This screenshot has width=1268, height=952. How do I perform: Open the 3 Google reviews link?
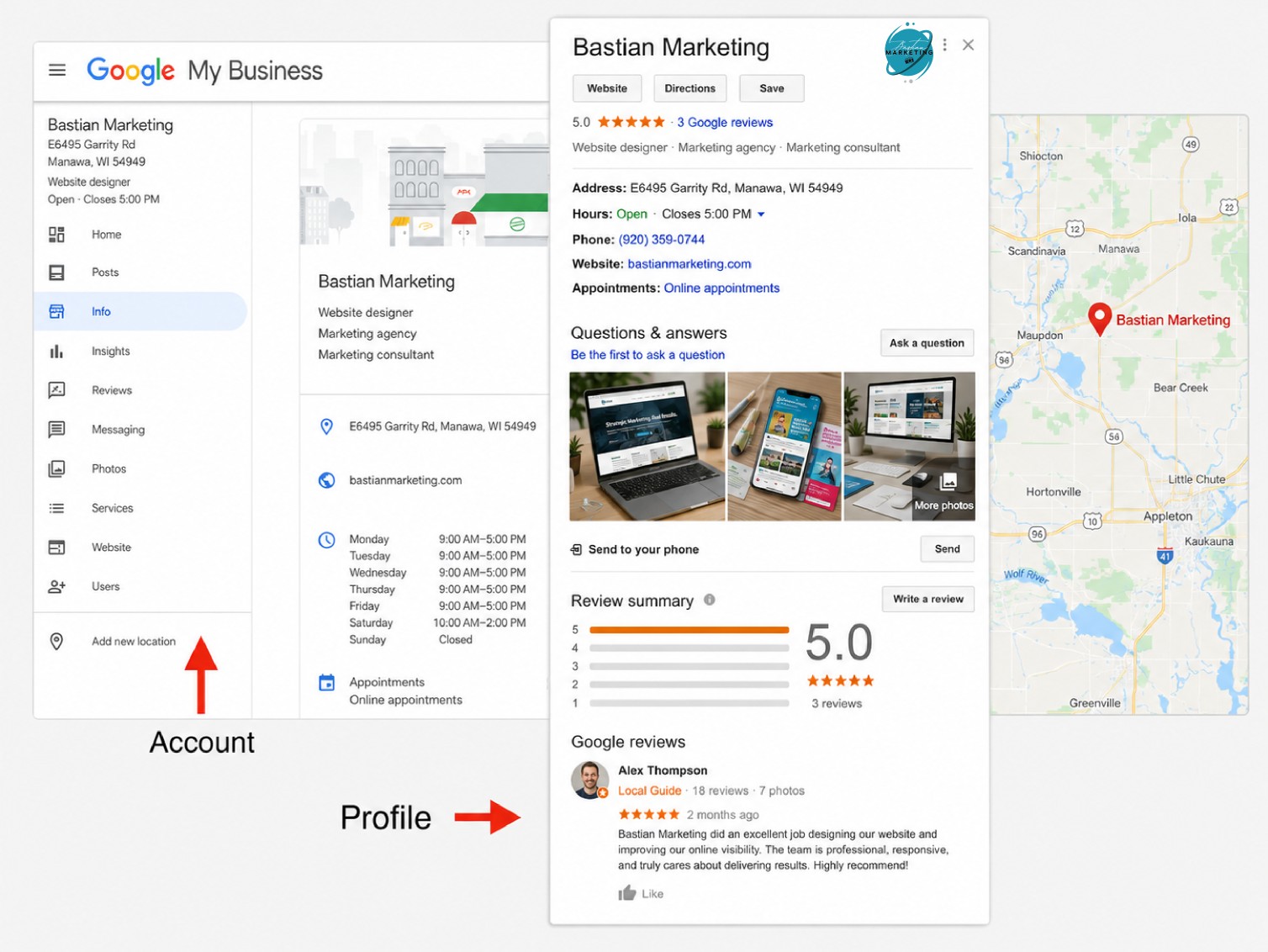[x=725, y=122]
